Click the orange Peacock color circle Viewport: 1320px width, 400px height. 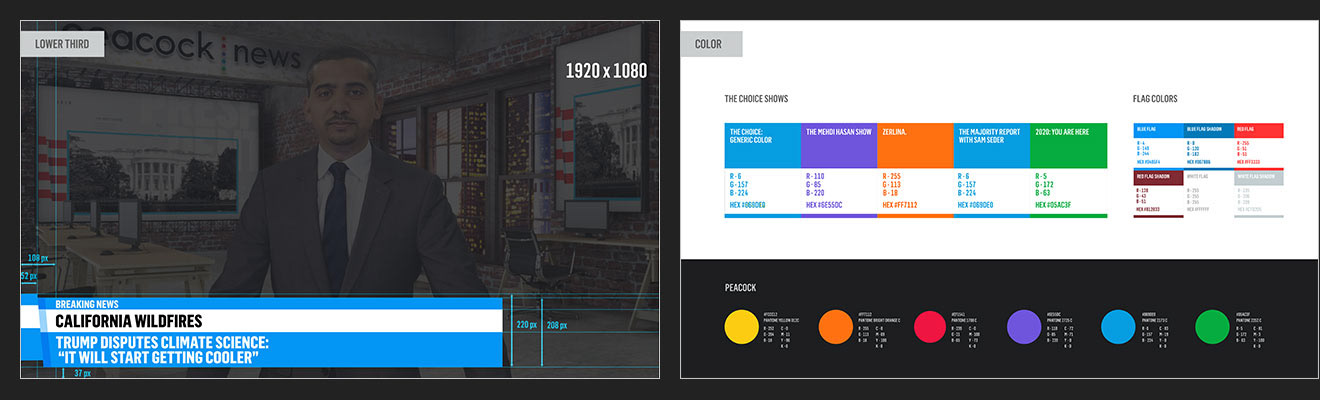coord(835,327)
